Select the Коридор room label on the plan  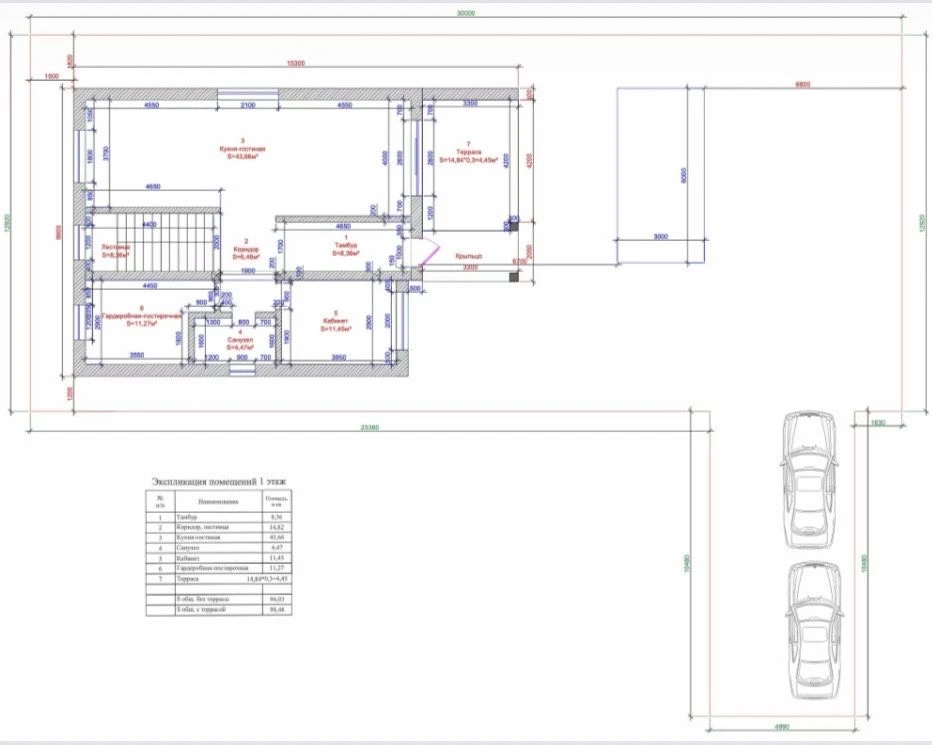tap(245, 249)
